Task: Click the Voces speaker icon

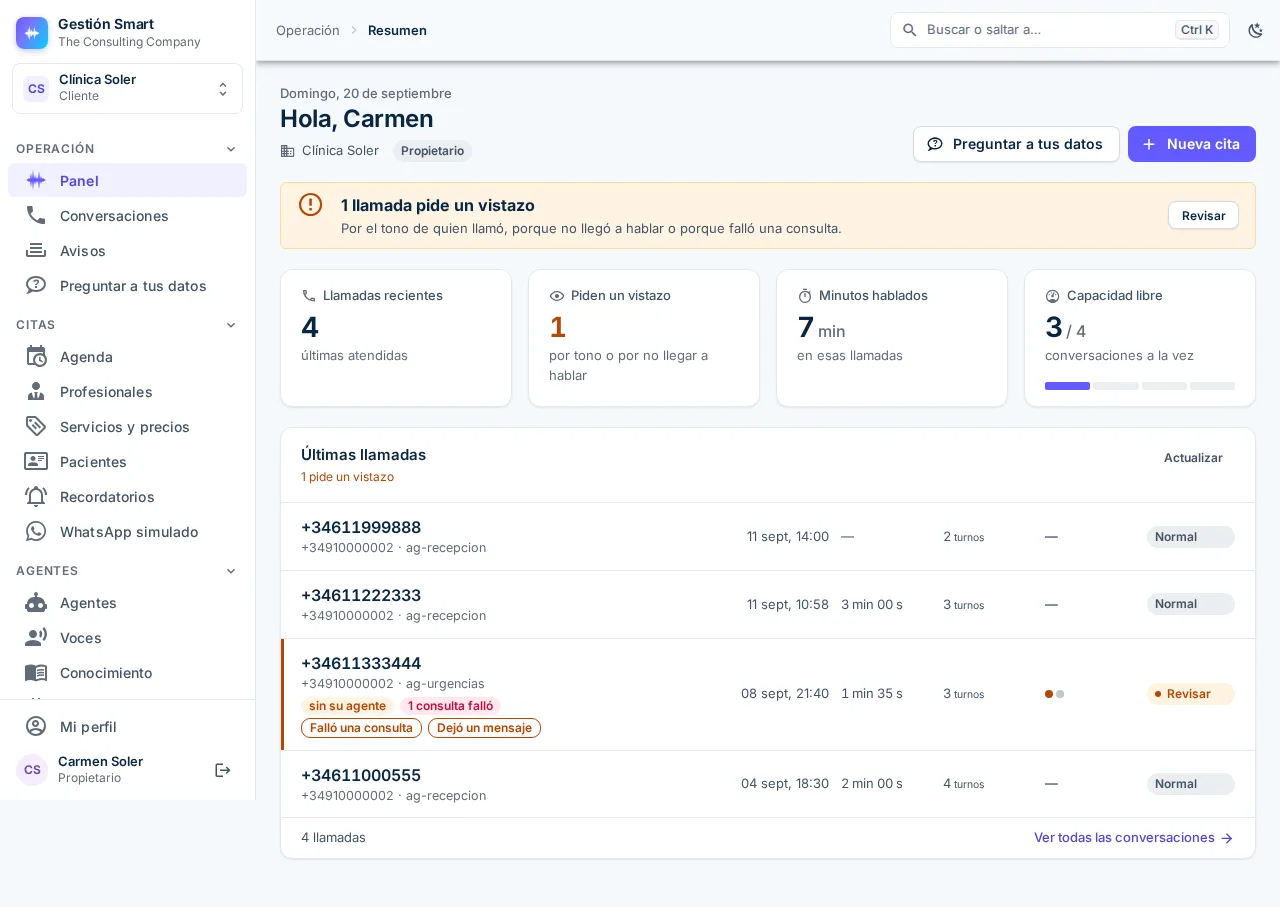Action: pos(36,637)
